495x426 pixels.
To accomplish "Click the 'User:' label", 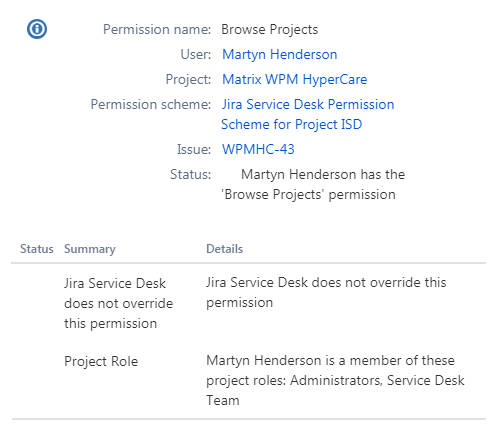I will click(196, 55).
